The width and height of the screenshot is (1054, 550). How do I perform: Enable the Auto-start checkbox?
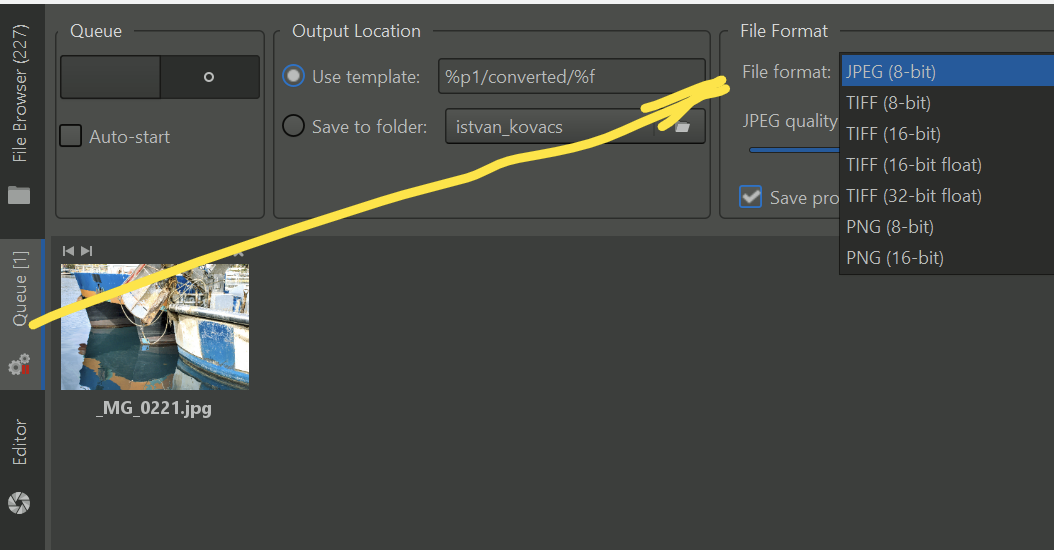tap(71, 136)
